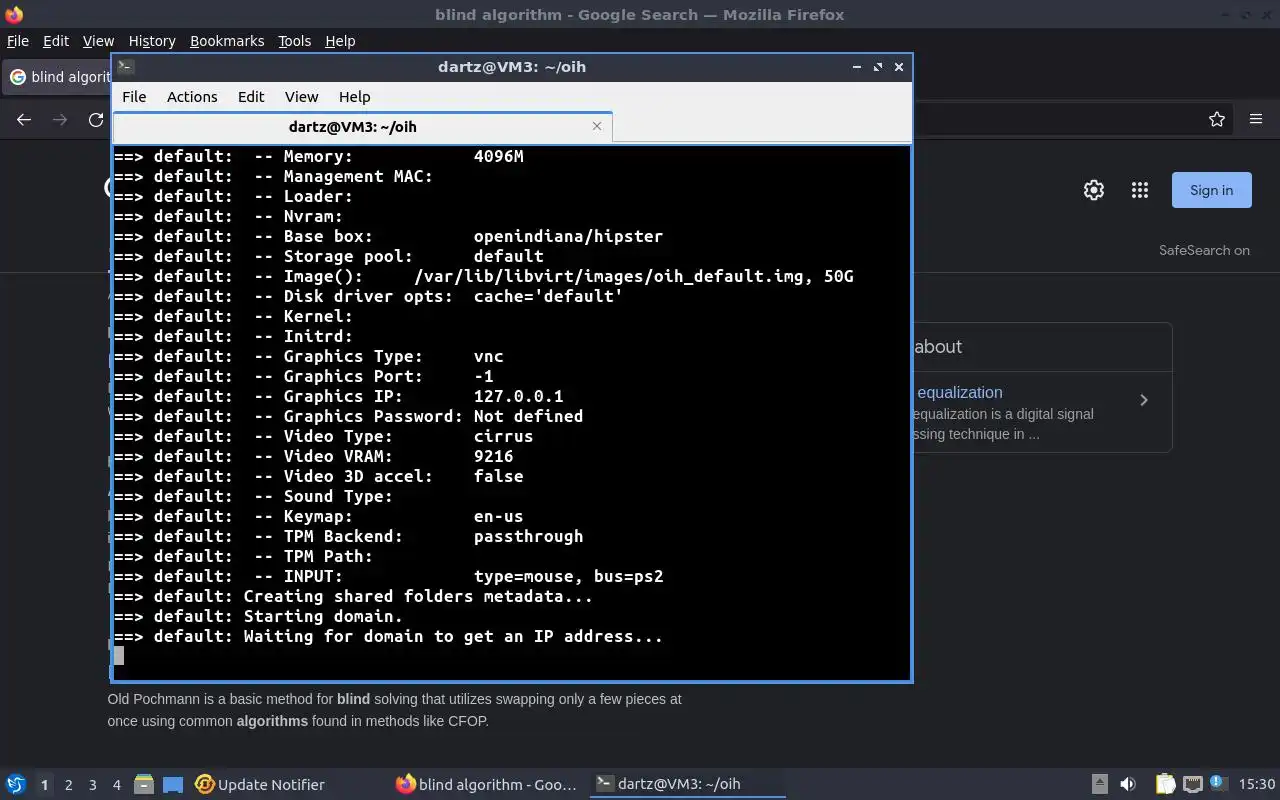Click the terminal icon in the title bar

tap(125, 67)
